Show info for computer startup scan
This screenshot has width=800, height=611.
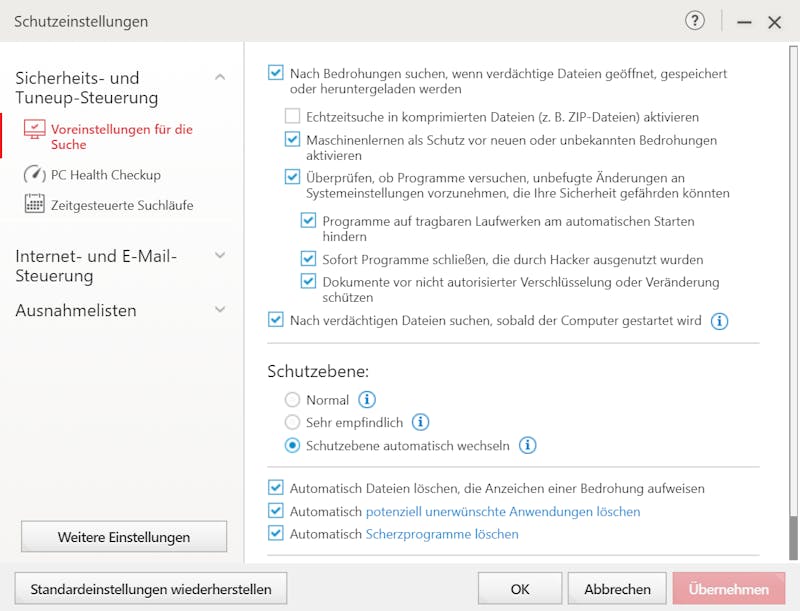pyautogui.click(x=719, y=321)
